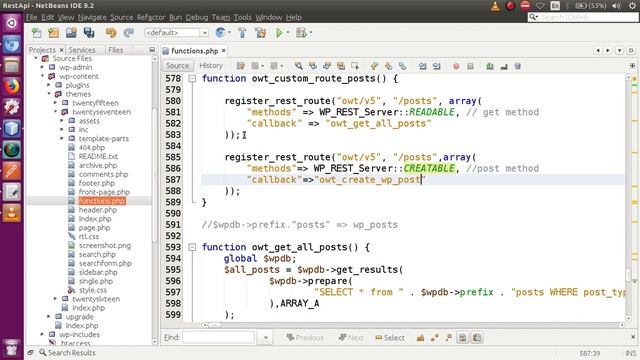Toggle Regular Expression in find bar
The height and width of the screenshot is (360, 640).
449,338
